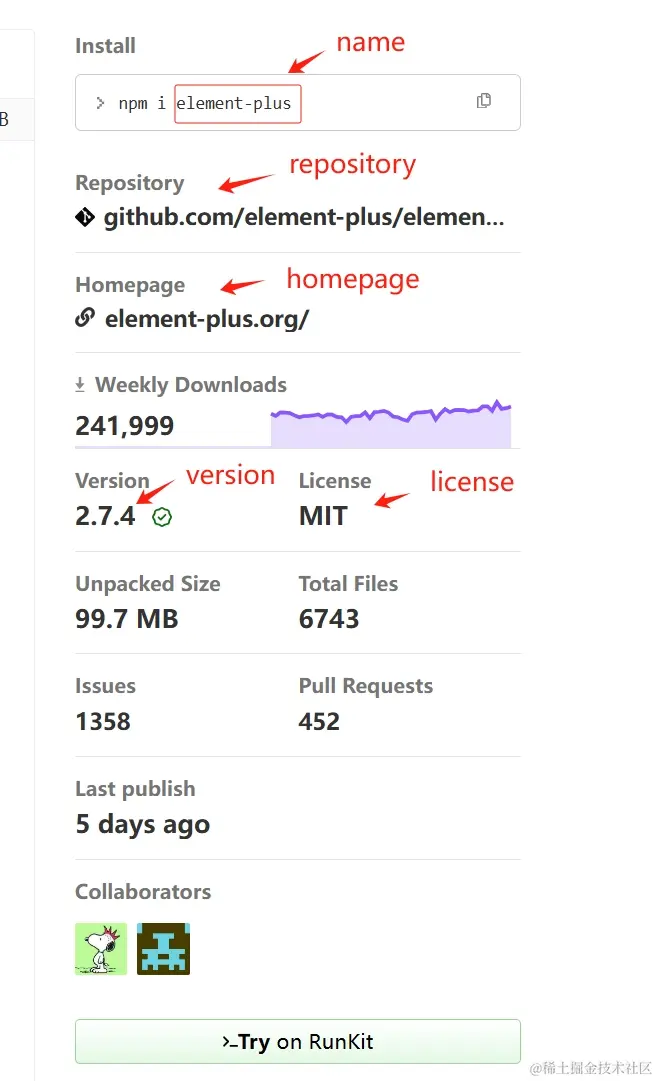Open the pixel-art collaborator avatar
657x1081 pixels.
pos(163,949)
